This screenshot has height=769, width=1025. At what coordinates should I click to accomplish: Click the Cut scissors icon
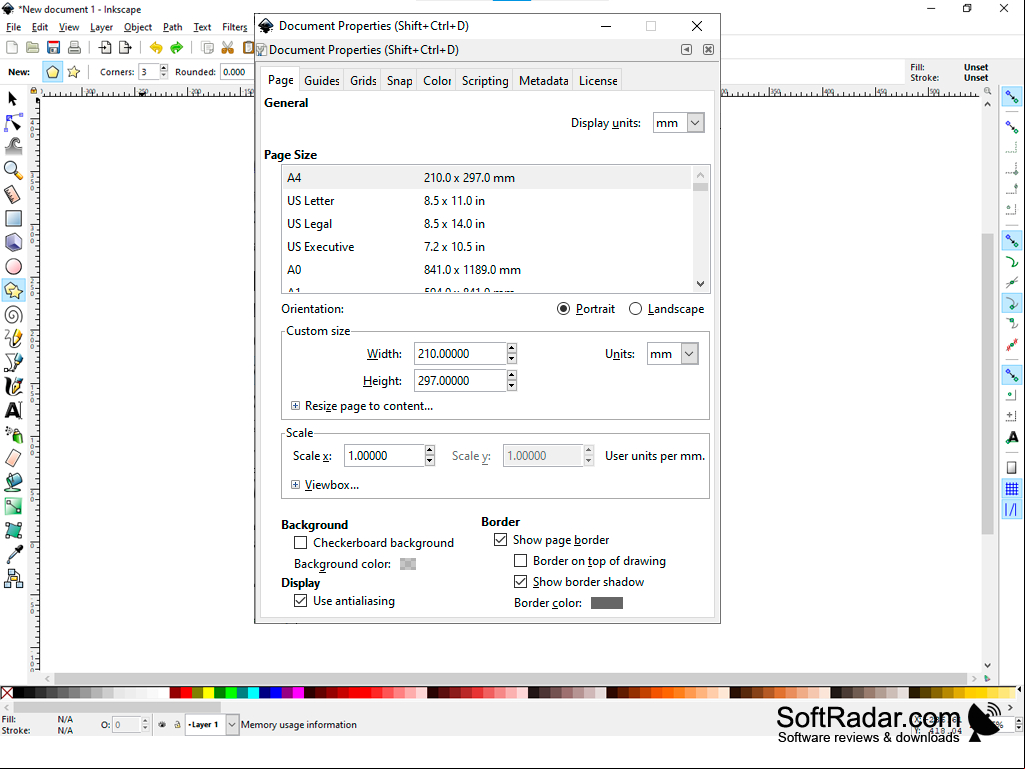[227, 47]
